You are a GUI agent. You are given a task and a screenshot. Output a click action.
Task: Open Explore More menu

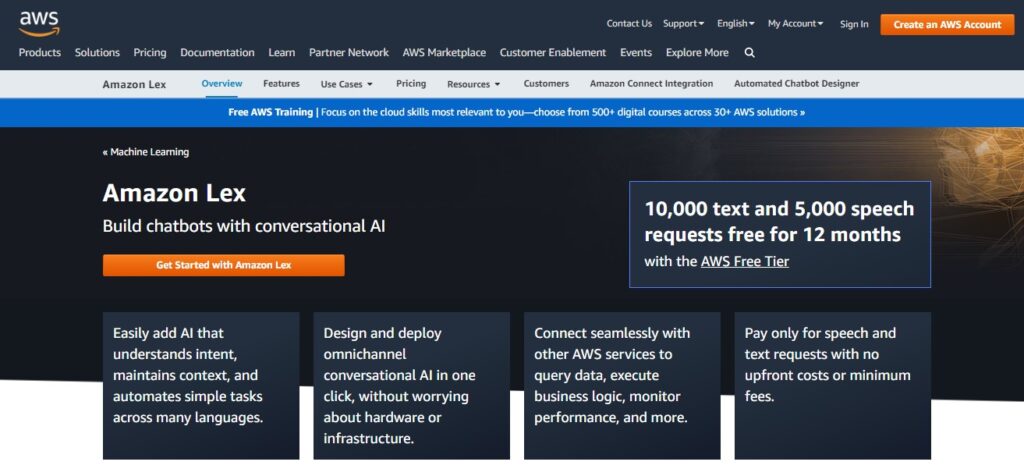[697, 52]
